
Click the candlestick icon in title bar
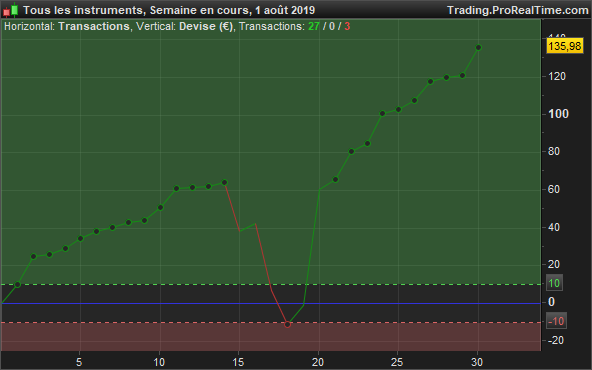11,10
